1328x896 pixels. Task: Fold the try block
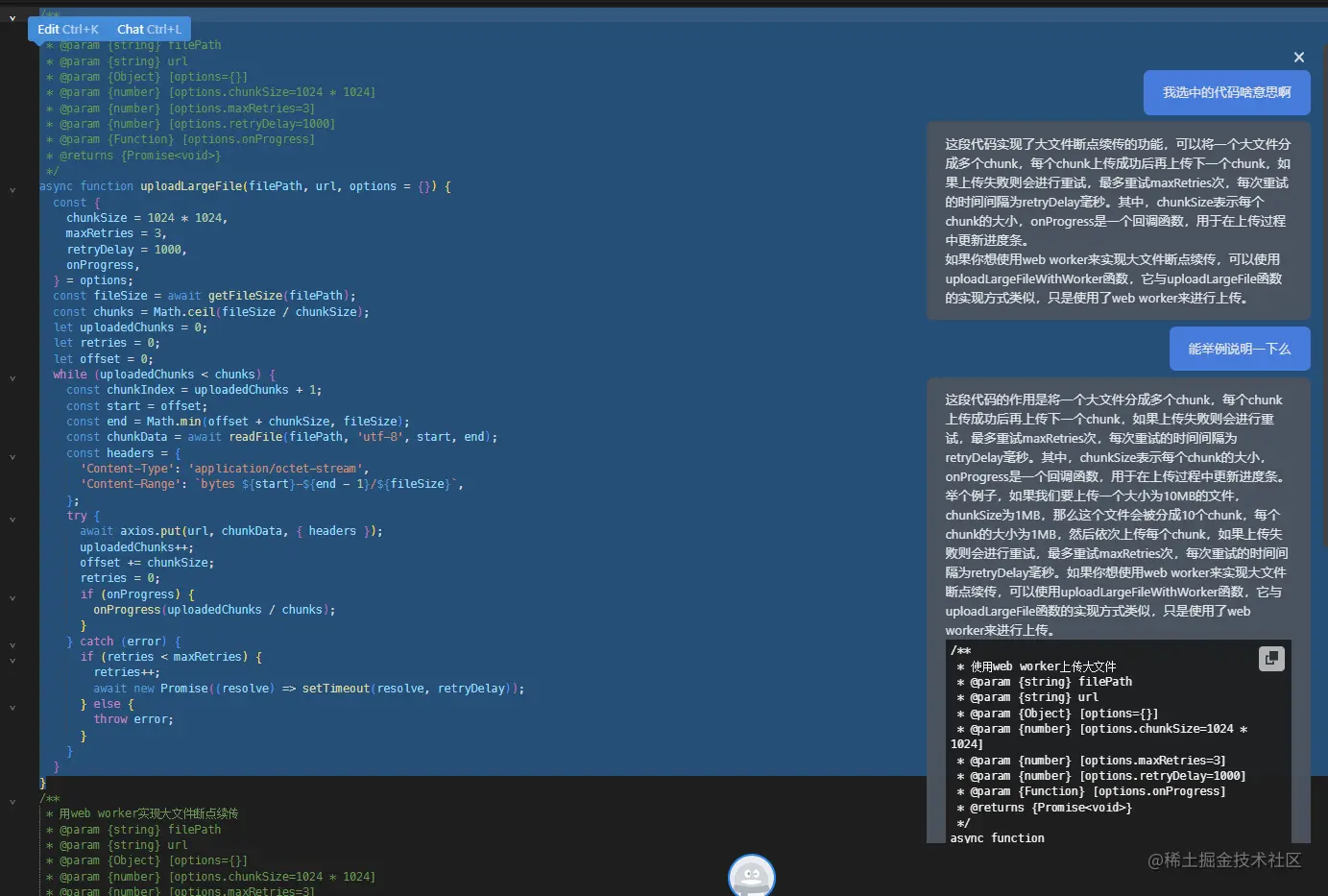[12, 520]
